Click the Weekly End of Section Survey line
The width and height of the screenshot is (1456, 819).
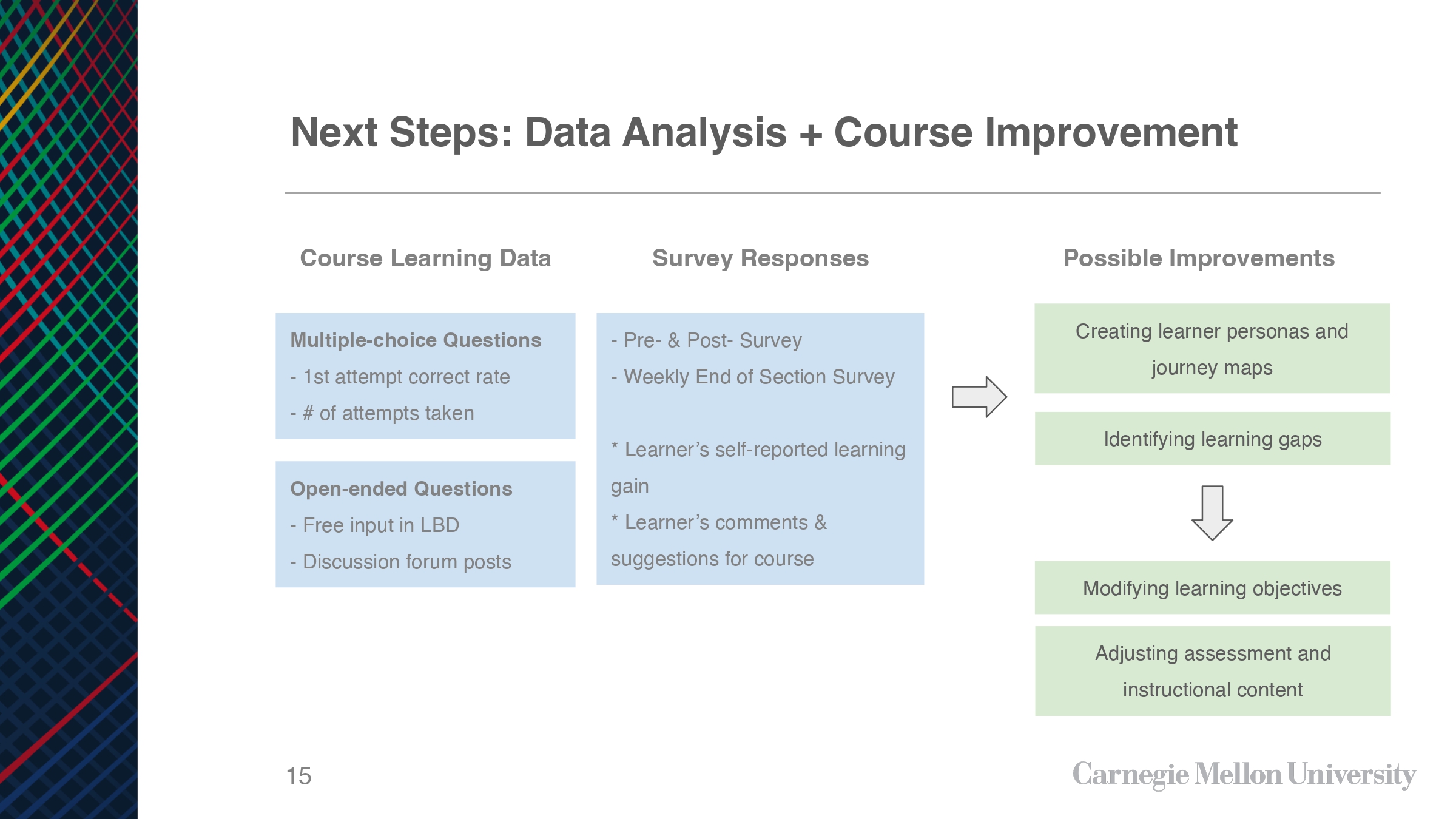[x=752, y=377]
